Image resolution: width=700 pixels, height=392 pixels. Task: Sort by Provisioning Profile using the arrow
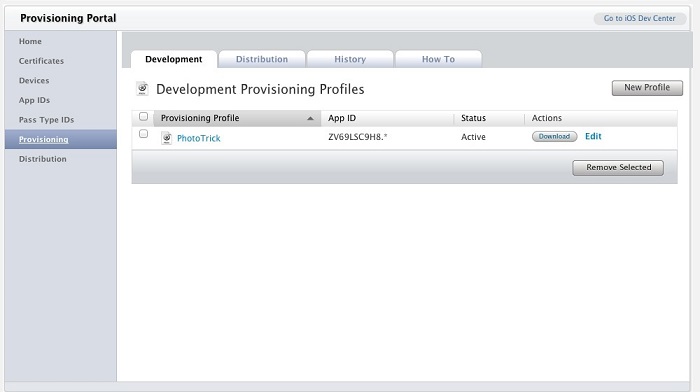pos(310,118)
